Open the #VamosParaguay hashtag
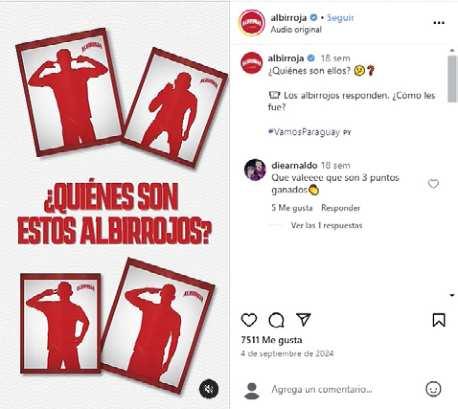Image resolution: width=458 pixels, height=409 pixels. click(304, 132)
